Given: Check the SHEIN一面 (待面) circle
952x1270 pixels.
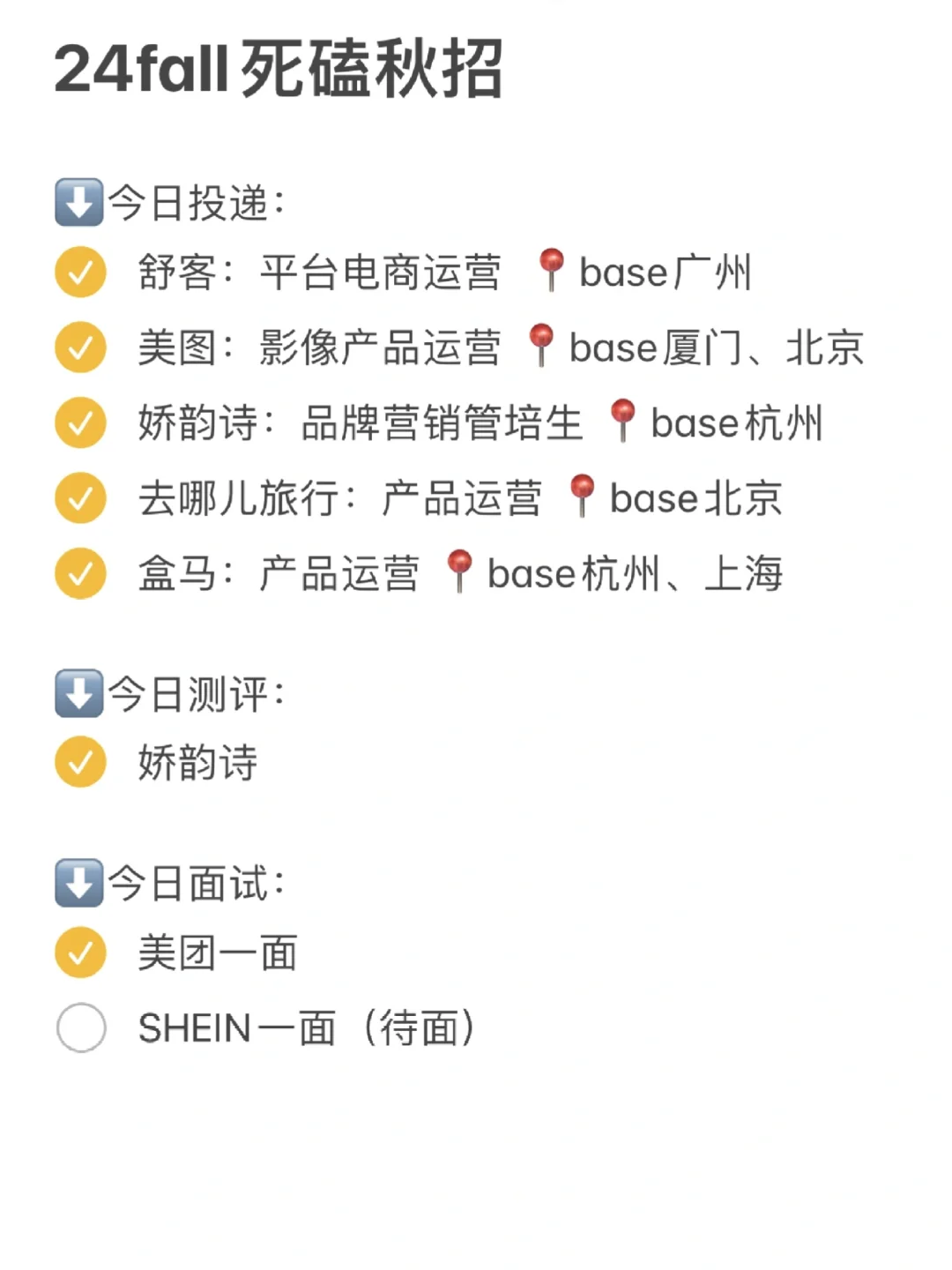Looking at the screenshot, I should [x=81, y=1027].
